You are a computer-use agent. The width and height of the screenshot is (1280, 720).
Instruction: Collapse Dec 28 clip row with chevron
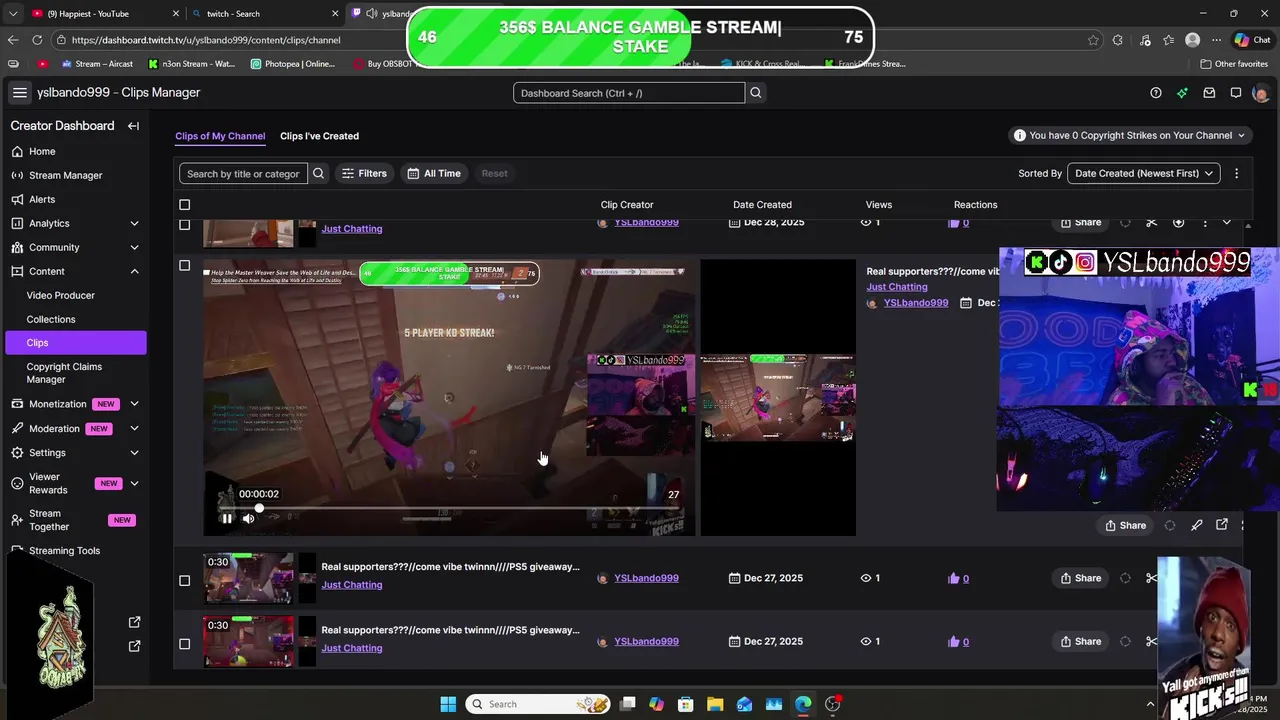click(x=1227, y=222)
